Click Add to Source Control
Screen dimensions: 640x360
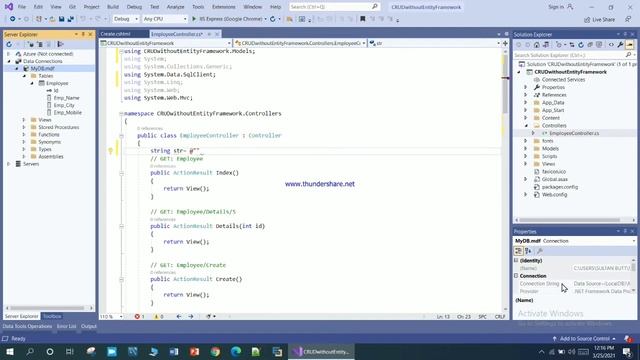[584, 338]
